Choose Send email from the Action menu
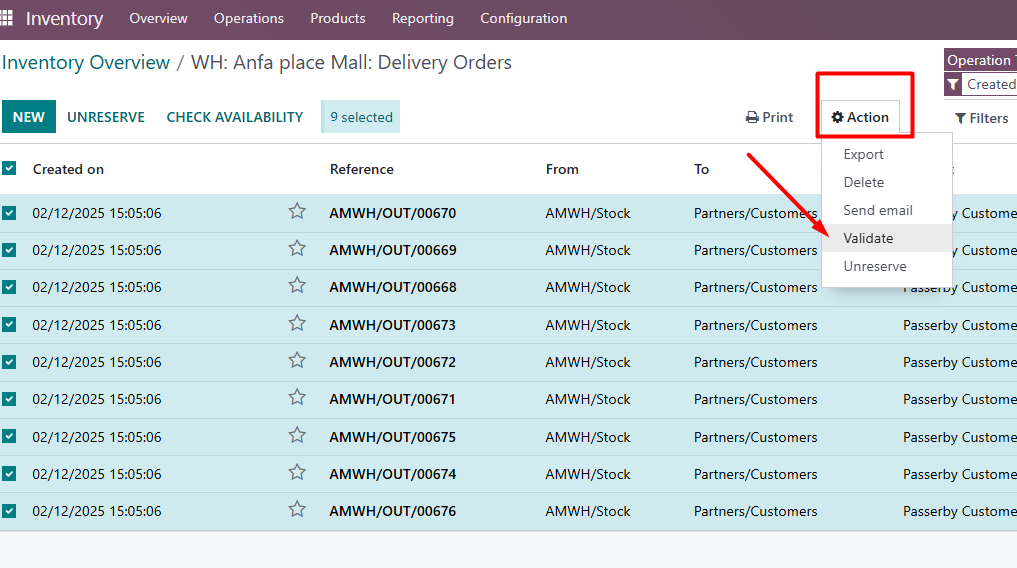 tap(887, 210)
